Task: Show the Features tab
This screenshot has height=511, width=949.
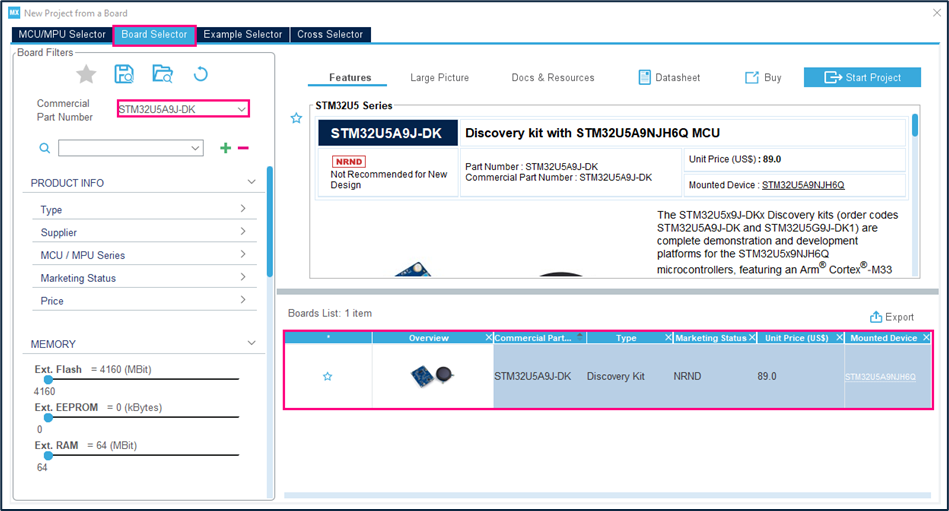Action: tap(350, 77)
